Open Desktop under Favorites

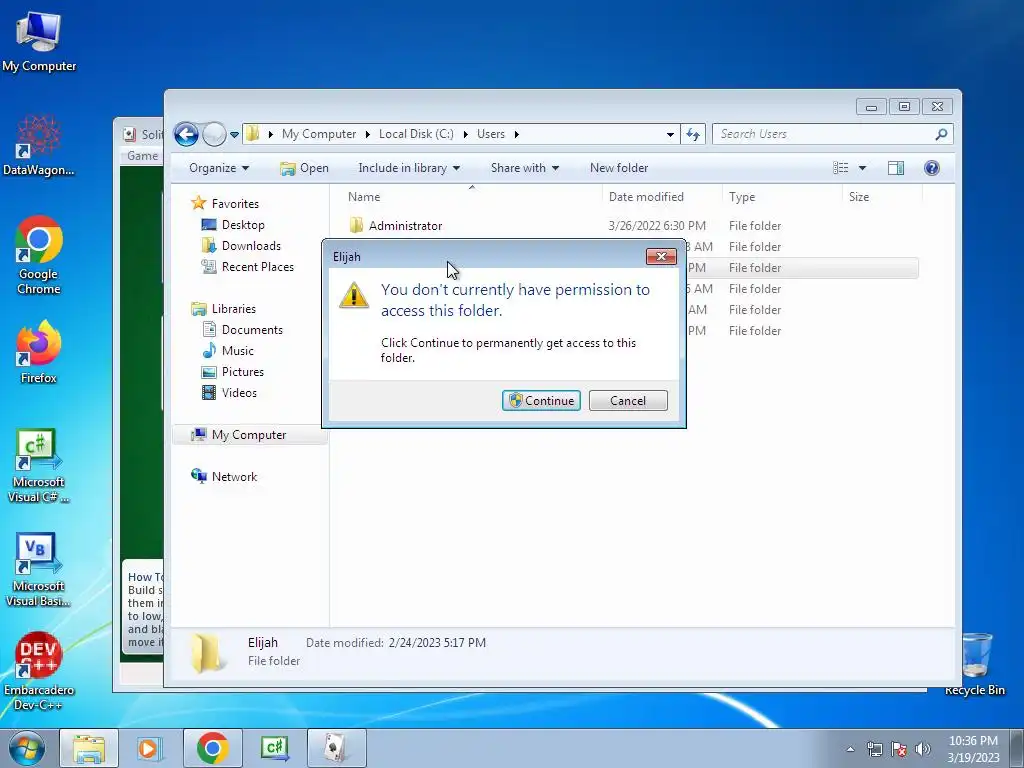[243, 225]
